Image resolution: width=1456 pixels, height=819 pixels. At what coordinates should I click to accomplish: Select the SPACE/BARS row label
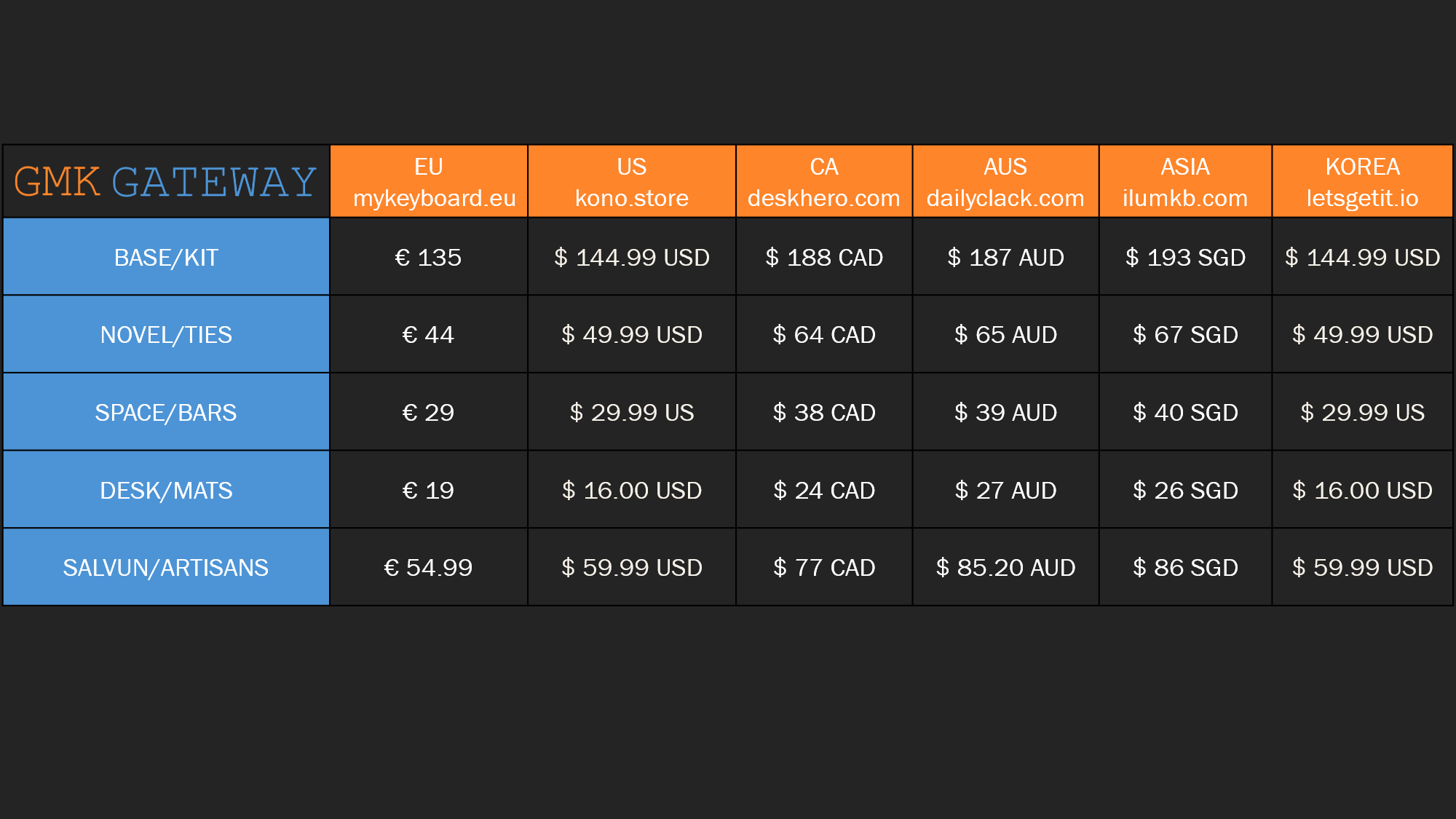[x=166, y=413]
